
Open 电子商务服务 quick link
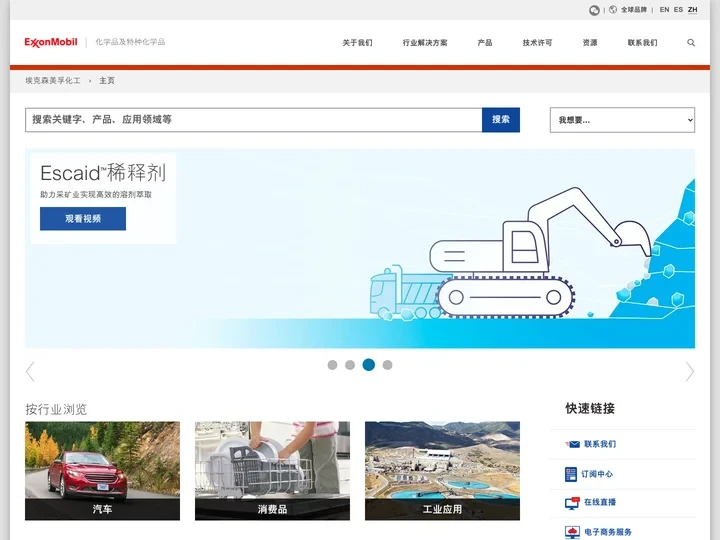click(608, 532)
